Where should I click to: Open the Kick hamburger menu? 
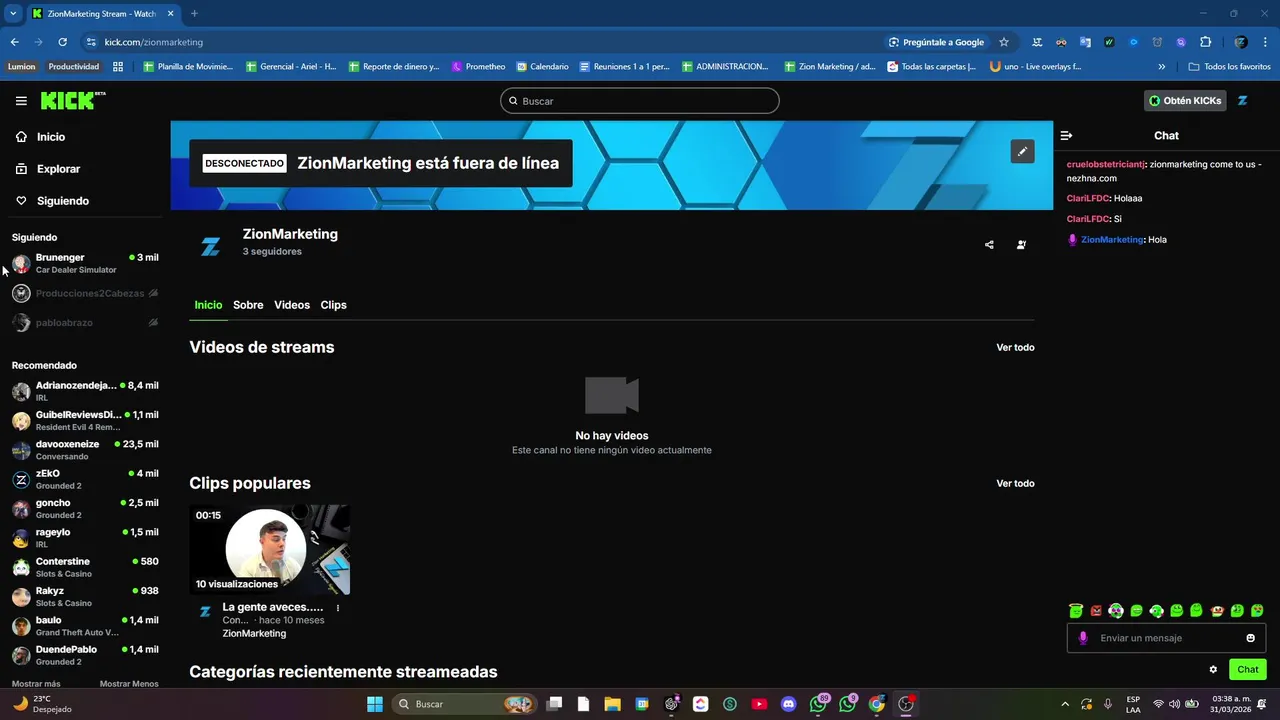coord(21,101)
